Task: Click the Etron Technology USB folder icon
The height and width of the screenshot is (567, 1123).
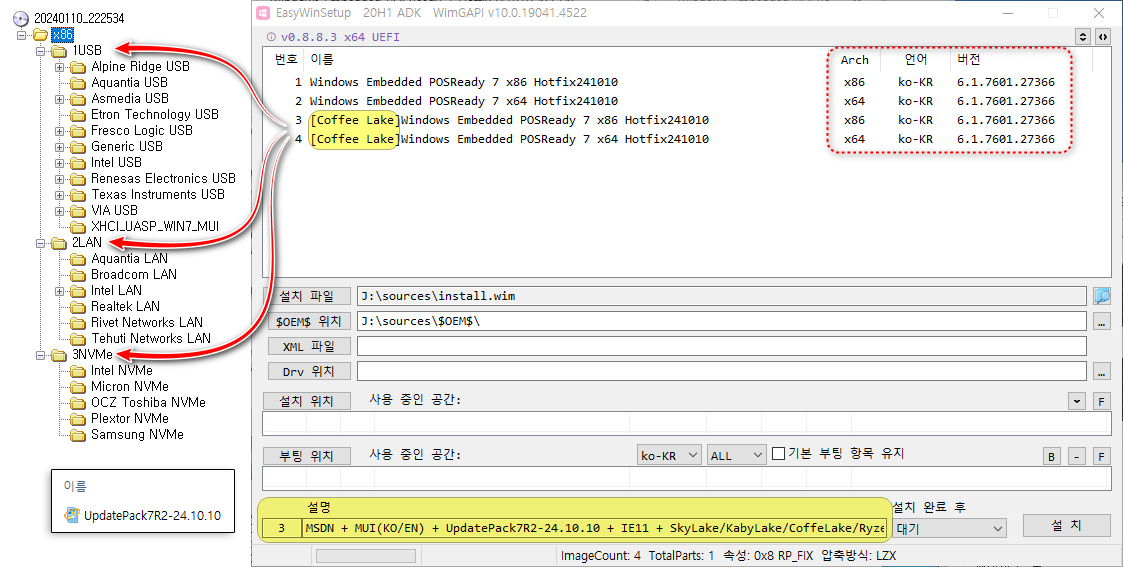Action: pos(78,115)
